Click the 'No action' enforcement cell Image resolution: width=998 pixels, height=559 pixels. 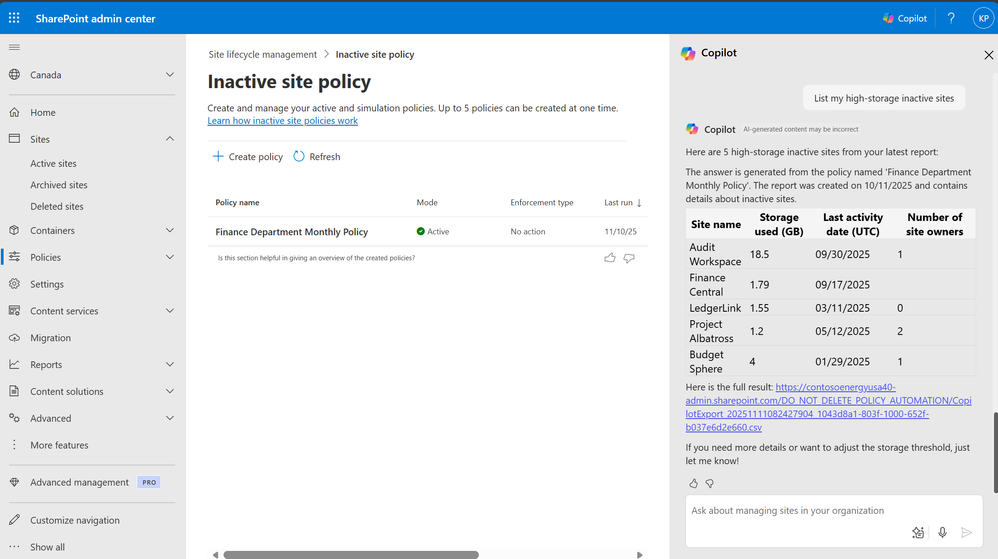pos(528,231)
